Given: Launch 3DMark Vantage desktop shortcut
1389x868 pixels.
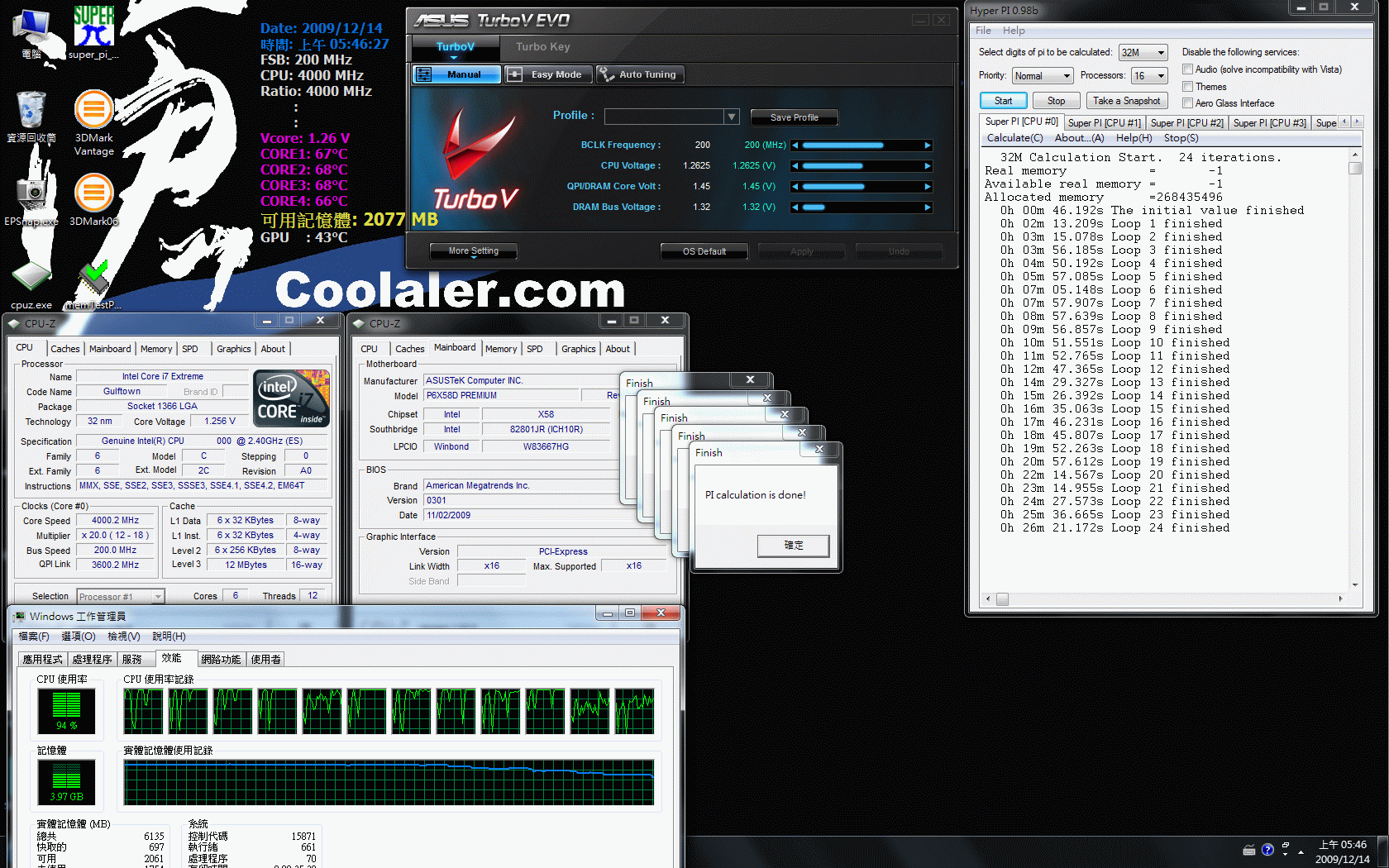Looking at the screenshot, I should click(93, 122).
